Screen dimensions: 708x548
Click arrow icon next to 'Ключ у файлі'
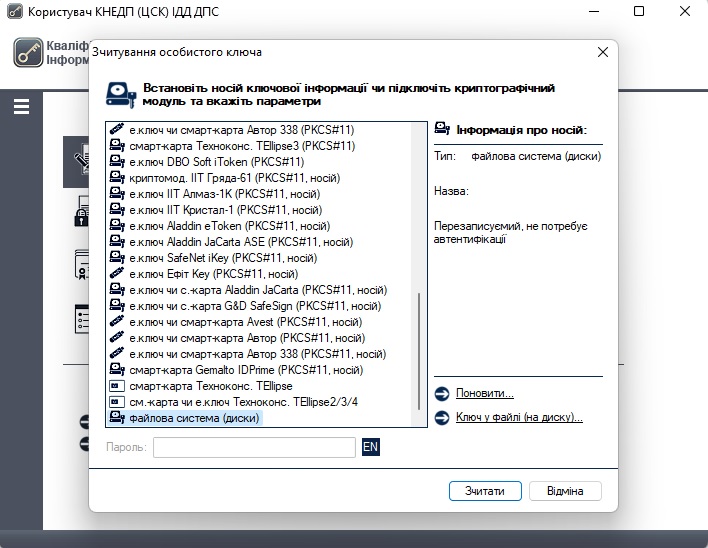point(442,418)
